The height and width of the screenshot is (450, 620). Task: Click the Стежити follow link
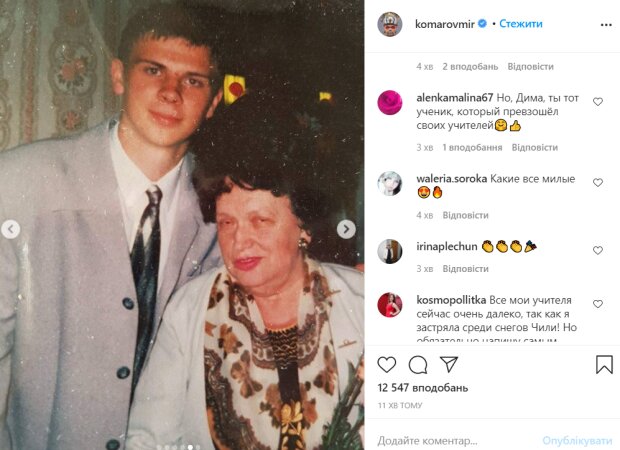[521, 24]
